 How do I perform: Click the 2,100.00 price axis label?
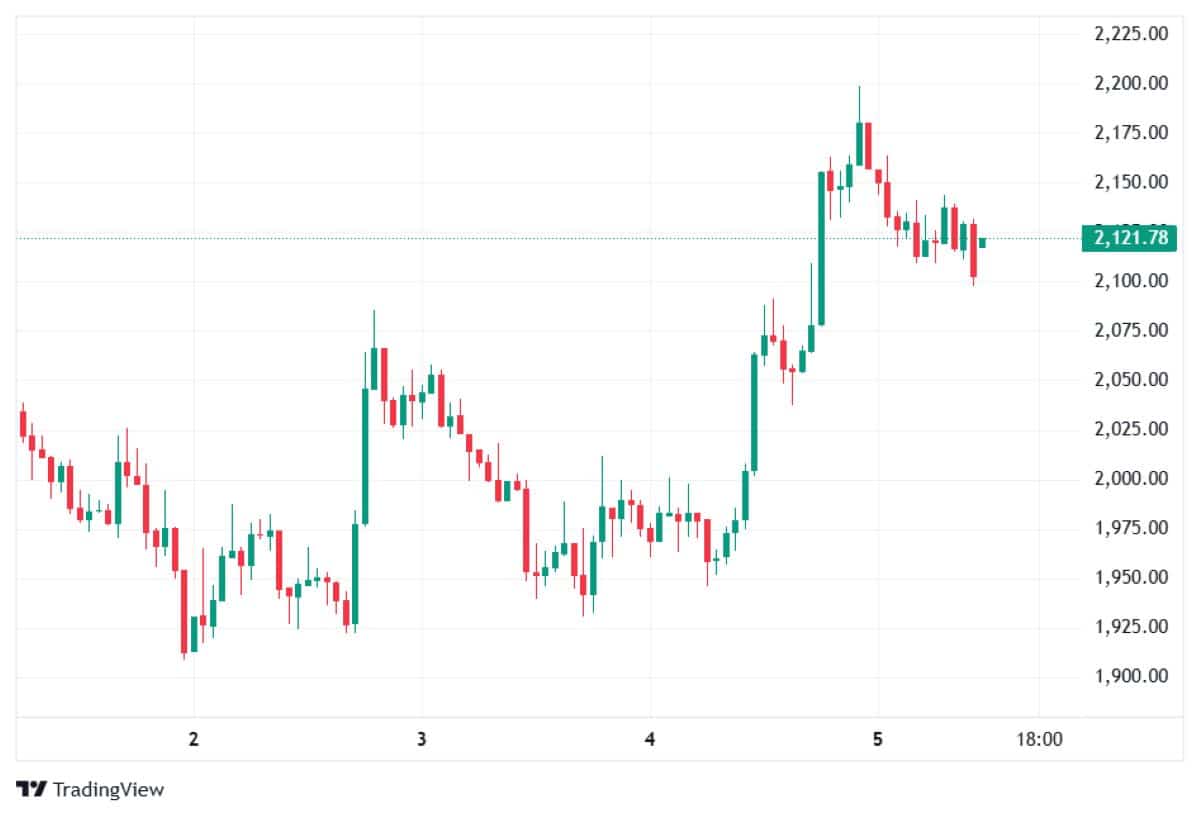[x=1131, y=281]
